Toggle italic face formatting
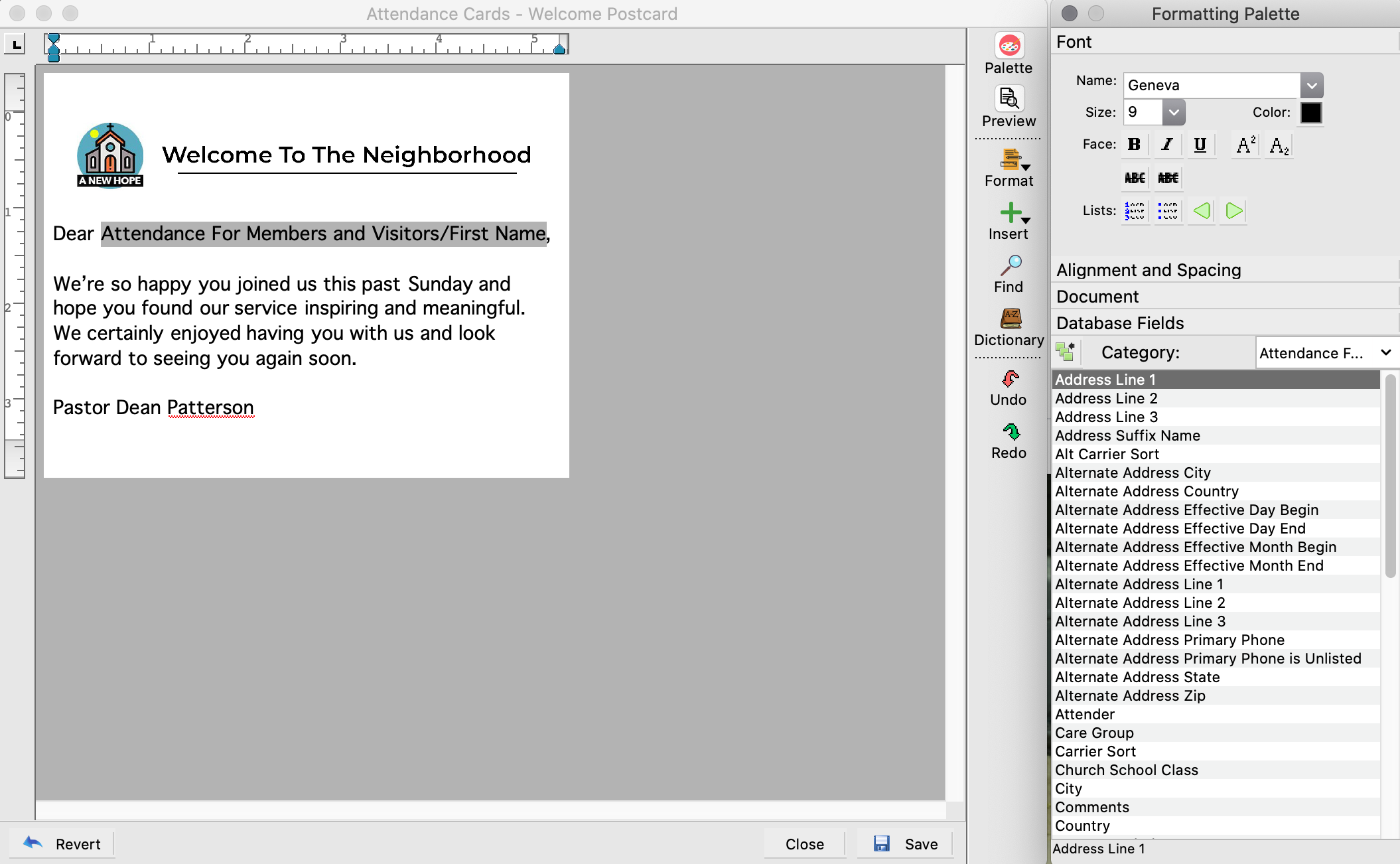 pyautogui.click(x=1167, y=145)
